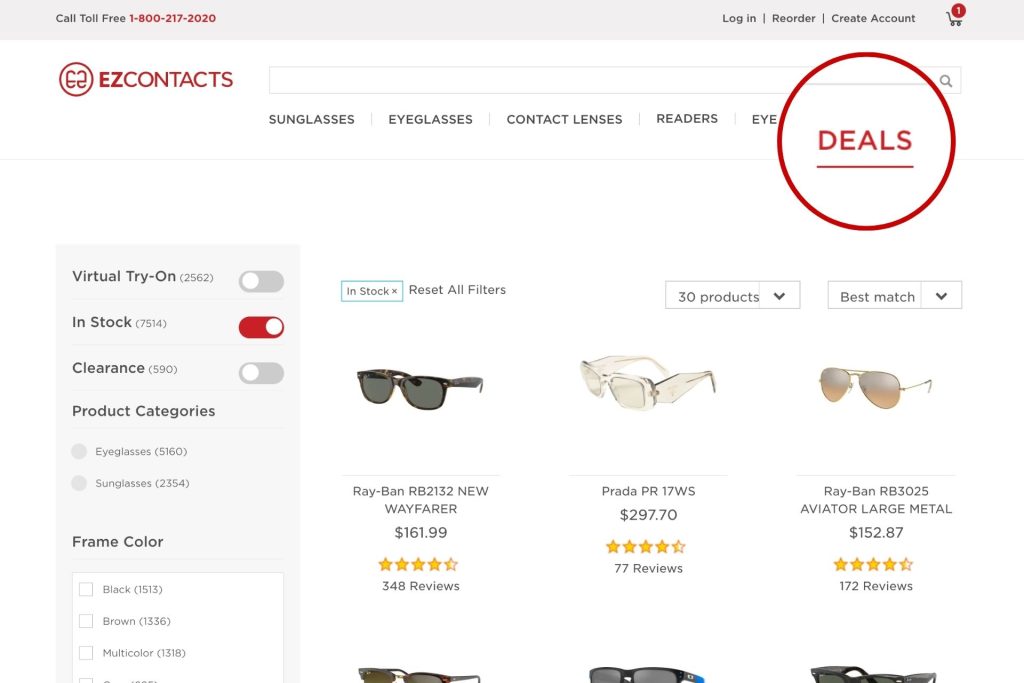The height and width of the screenshot is (683, 1024).
Task: Select the Eyeglasses product category
Action: click(x=79, y=451)
